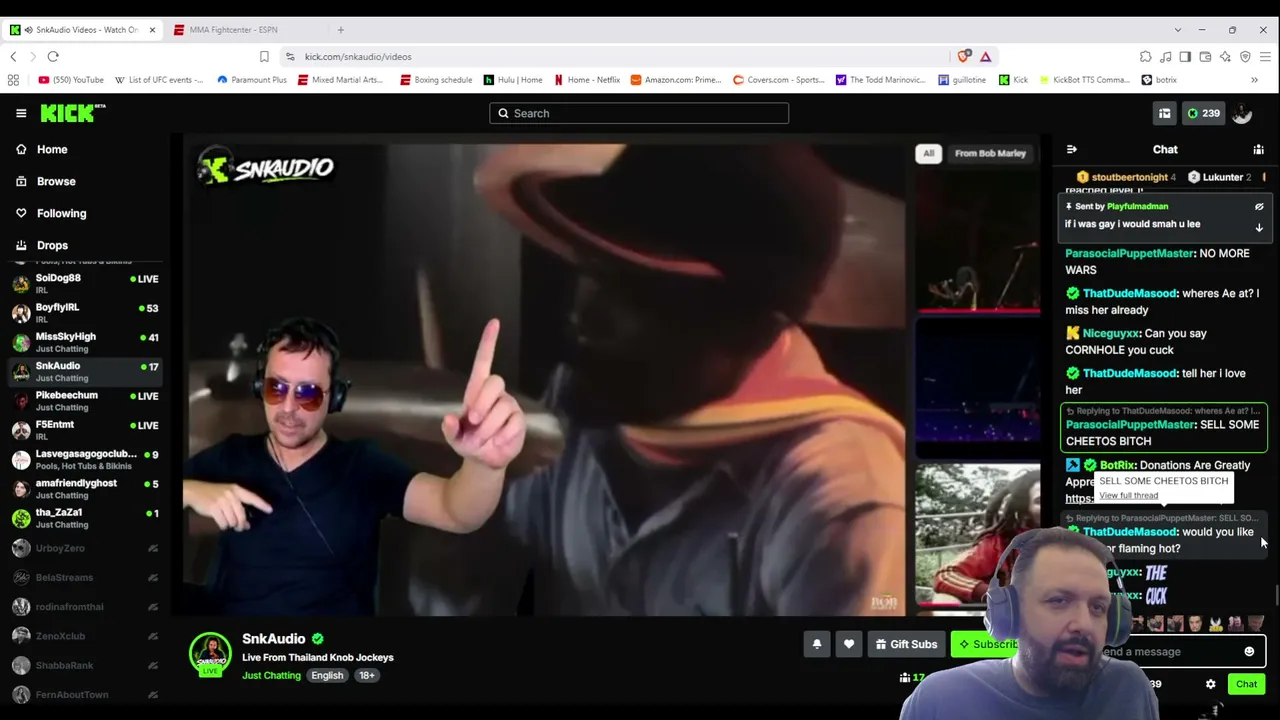Open the Brave VPN shield icon

tap(1245, 57)
